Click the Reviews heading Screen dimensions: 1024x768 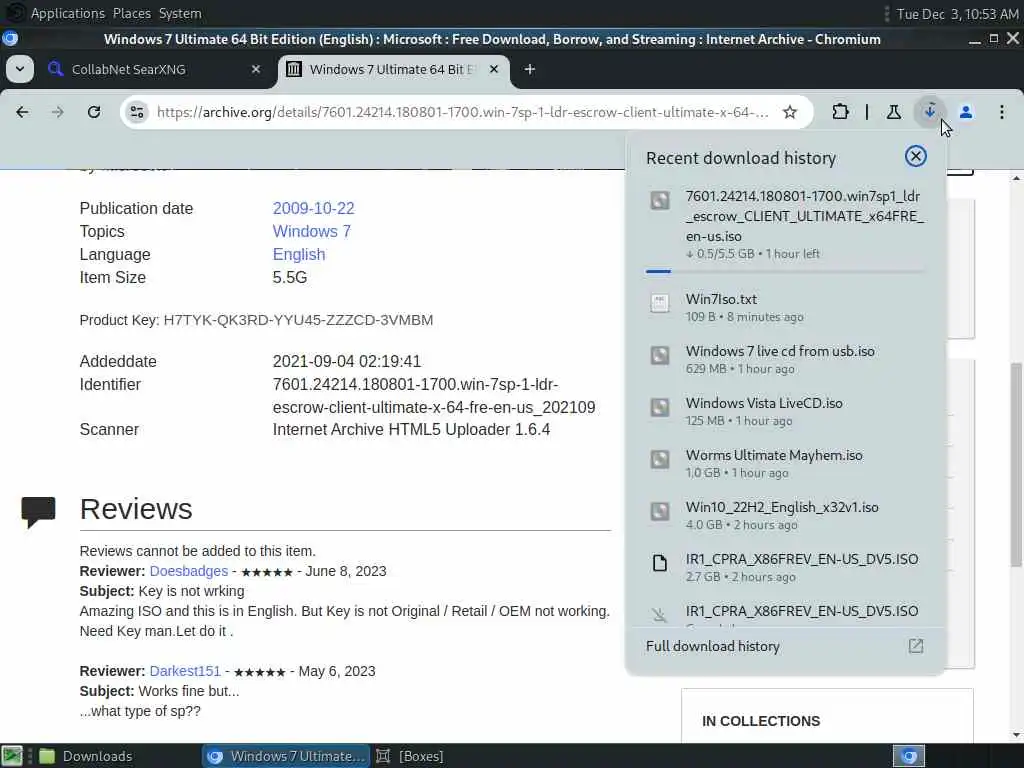[x=136, y=509]
